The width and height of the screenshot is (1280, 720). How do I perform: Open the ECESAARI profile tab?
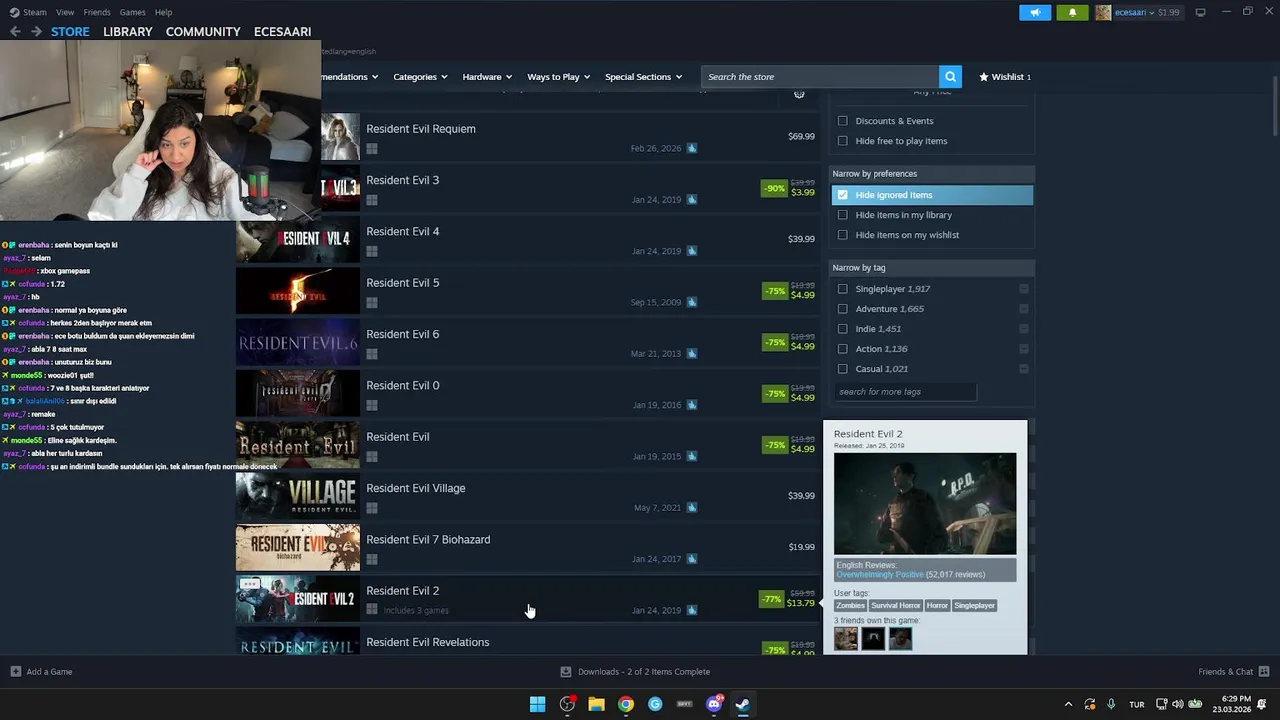point(282,31)
